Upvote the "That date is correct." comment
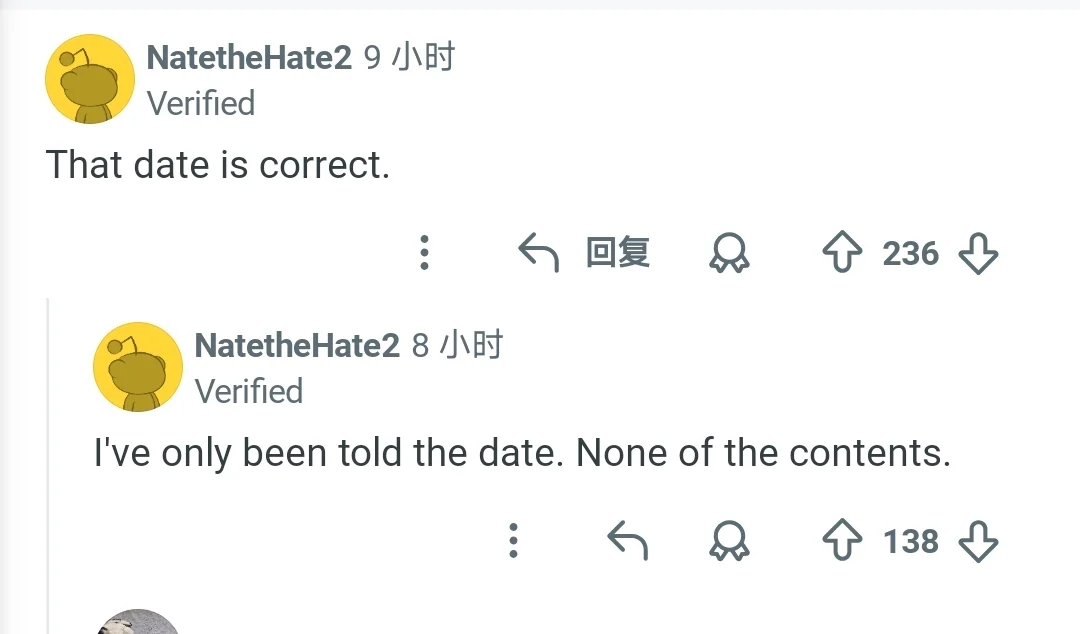This screenshot has height=634, width=1080. tap(842, 254)
